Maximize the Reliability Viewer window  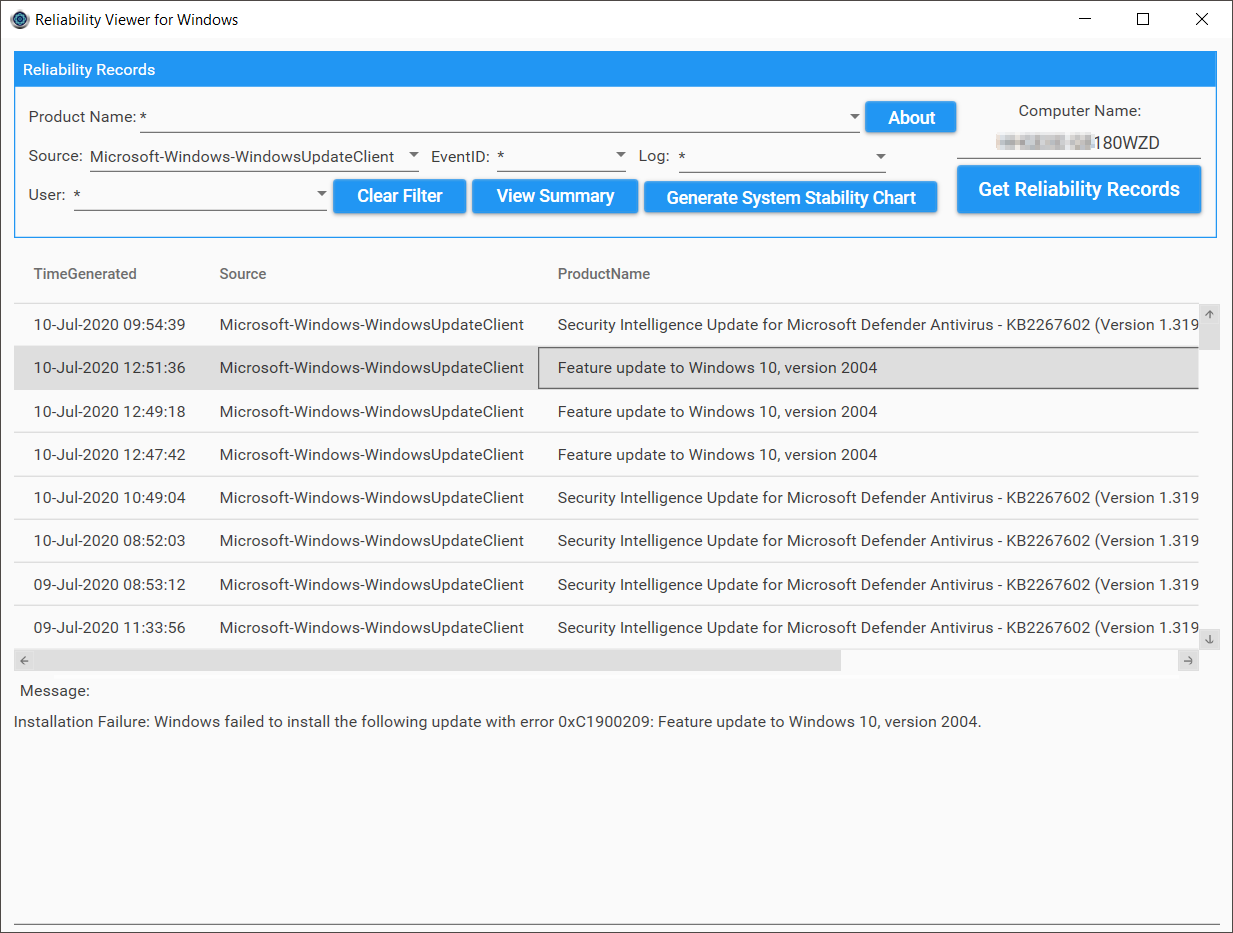click(x=1143, y=19)
